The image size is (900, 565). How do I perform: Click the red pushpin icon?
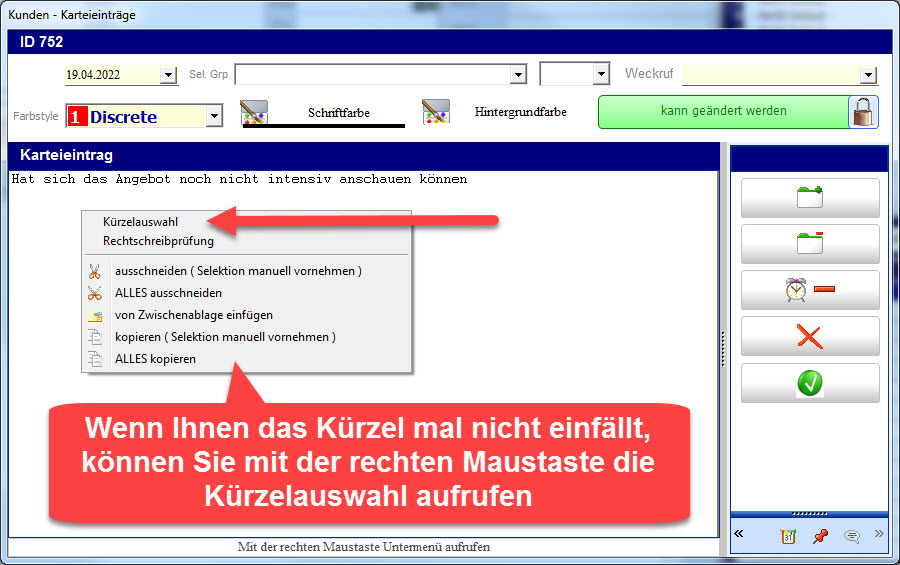tap(820, 536)
